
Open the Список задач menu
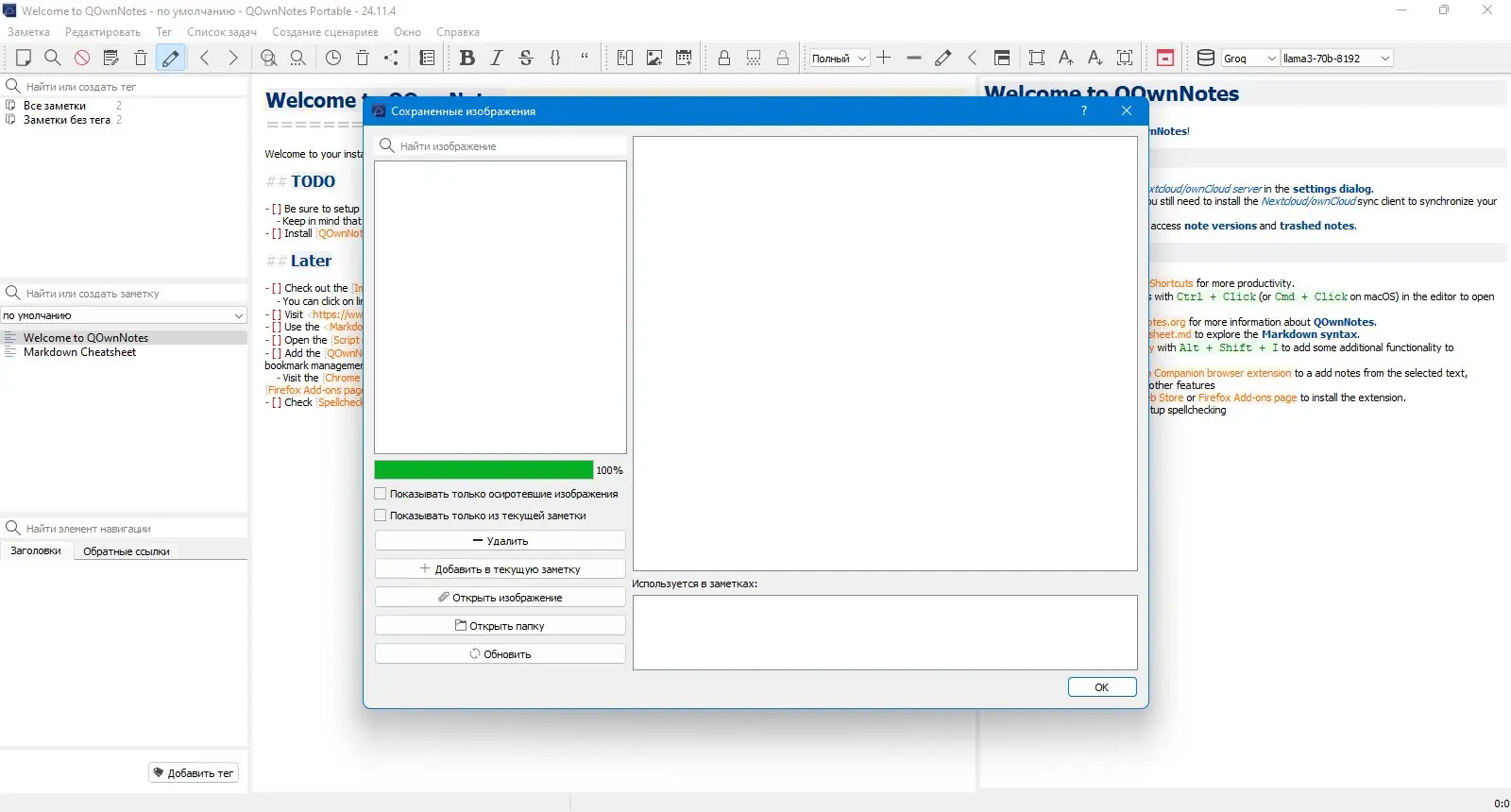[x=222, y=32]
